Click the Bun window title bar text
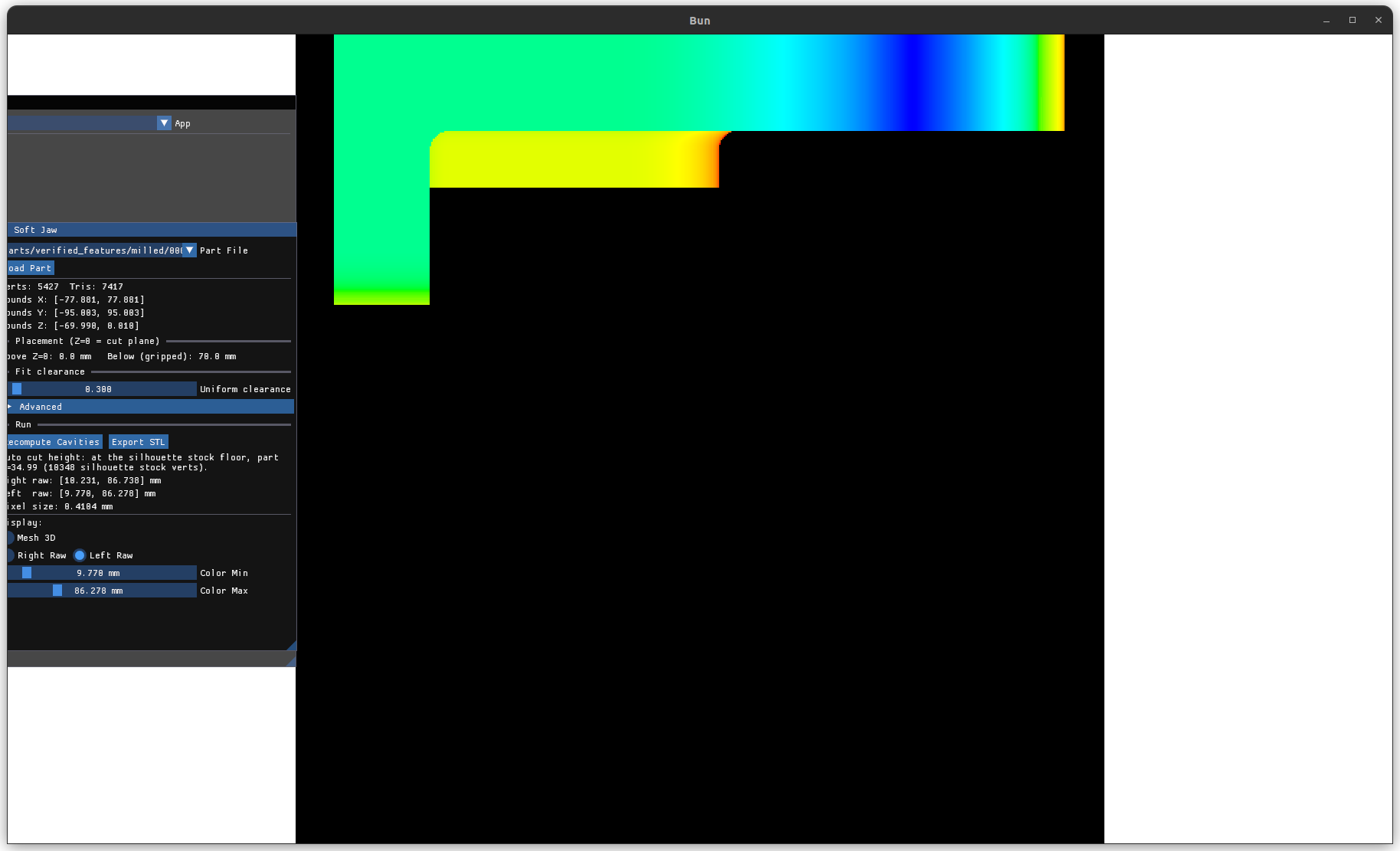The width and height of the screenshot is (1400, 851). [700, 21]
